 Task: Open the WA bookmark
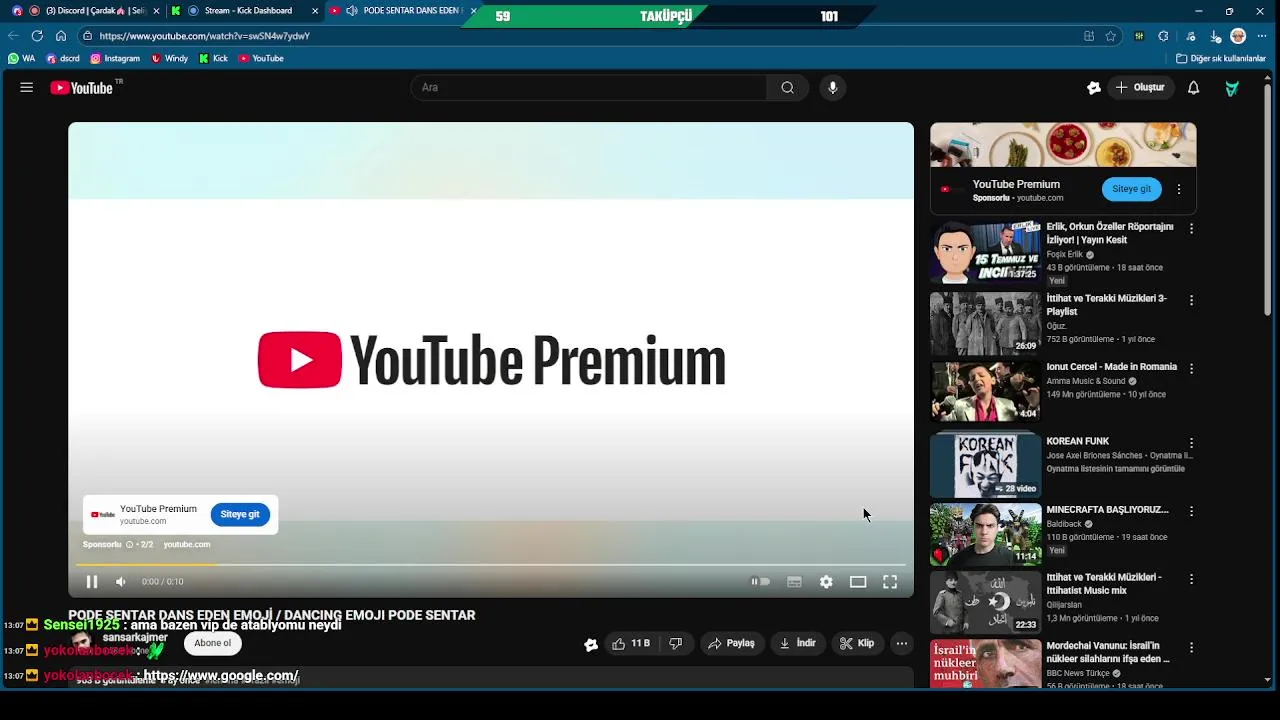(x=21, y=59)
